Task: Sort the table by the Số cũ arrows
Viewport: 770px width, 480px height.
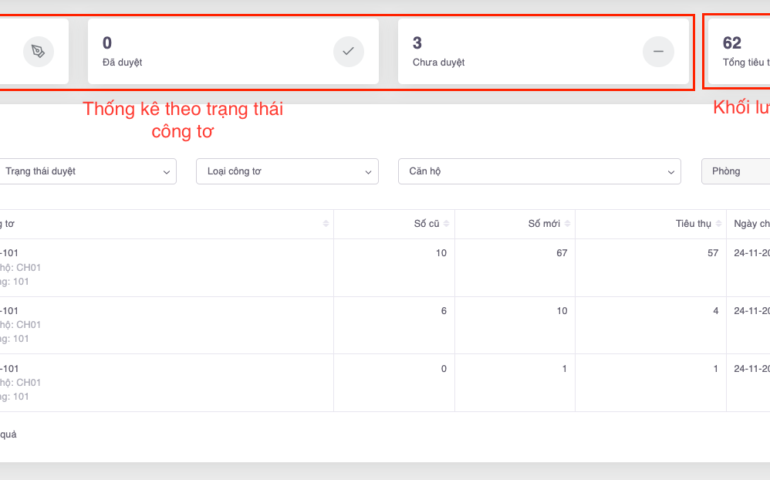Action: [446, 224]
